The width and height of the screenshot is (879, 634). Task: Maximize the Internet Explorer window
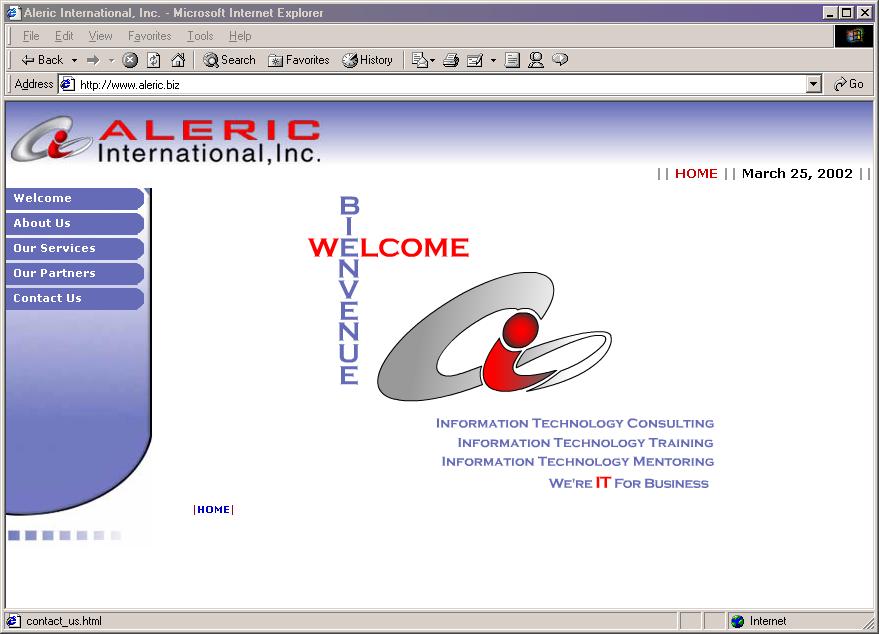click(848, 13)
